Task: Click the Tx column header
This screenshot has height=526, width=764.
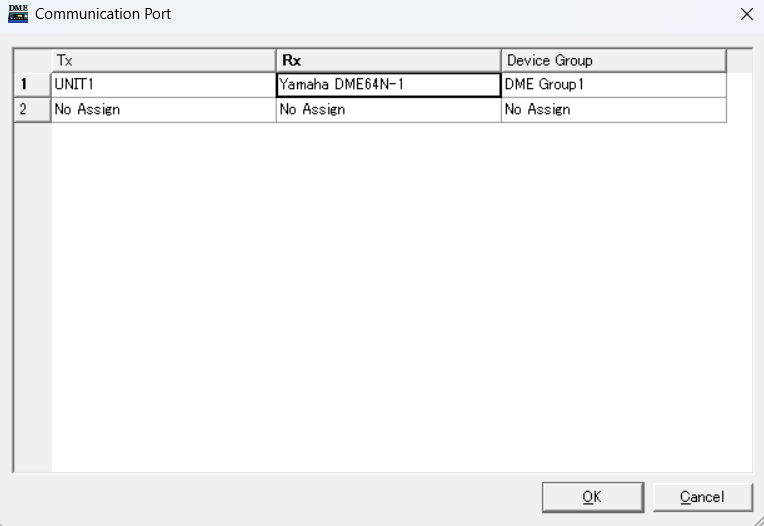Action: (163, 60)
